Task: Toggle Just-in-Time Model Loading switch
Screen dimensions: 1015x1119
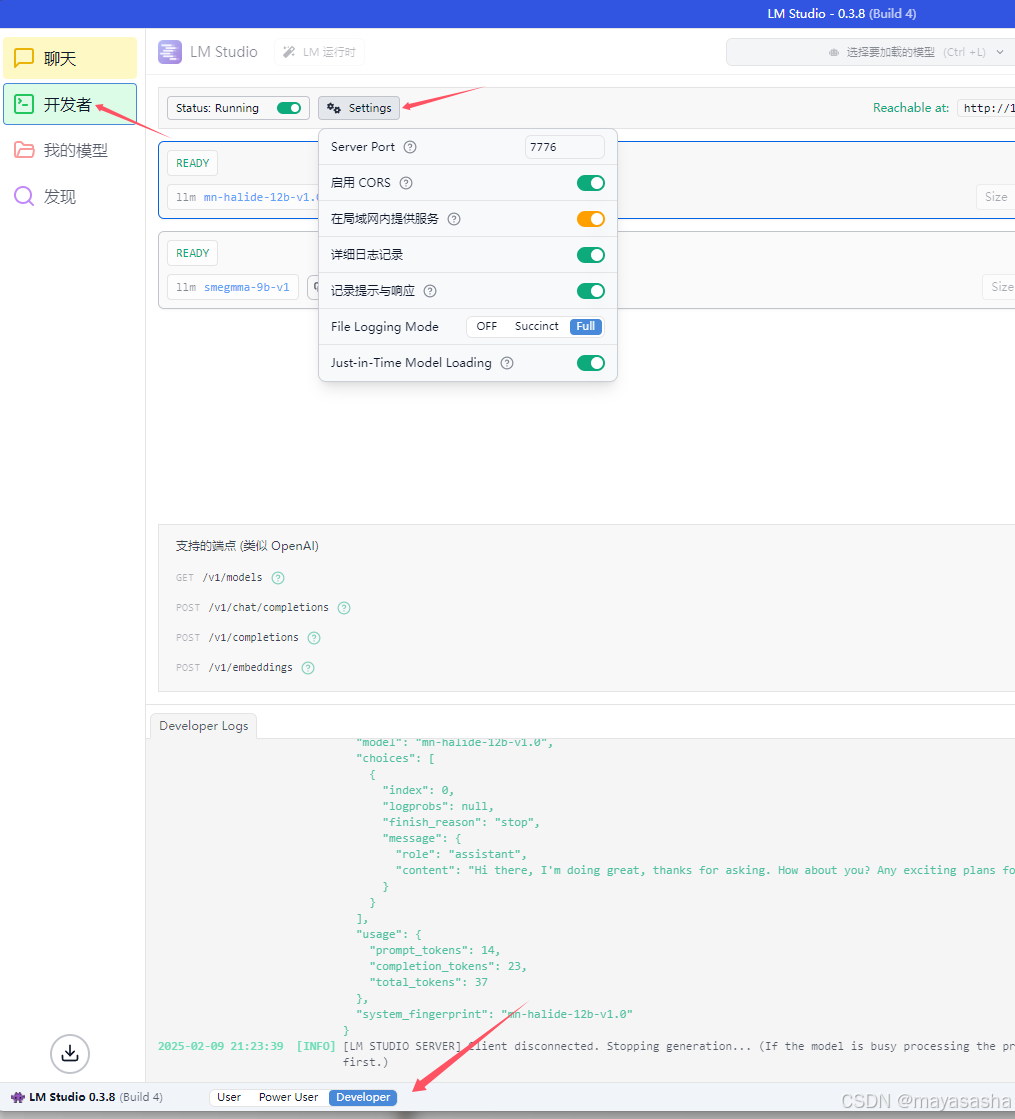Action: point(590,363)
